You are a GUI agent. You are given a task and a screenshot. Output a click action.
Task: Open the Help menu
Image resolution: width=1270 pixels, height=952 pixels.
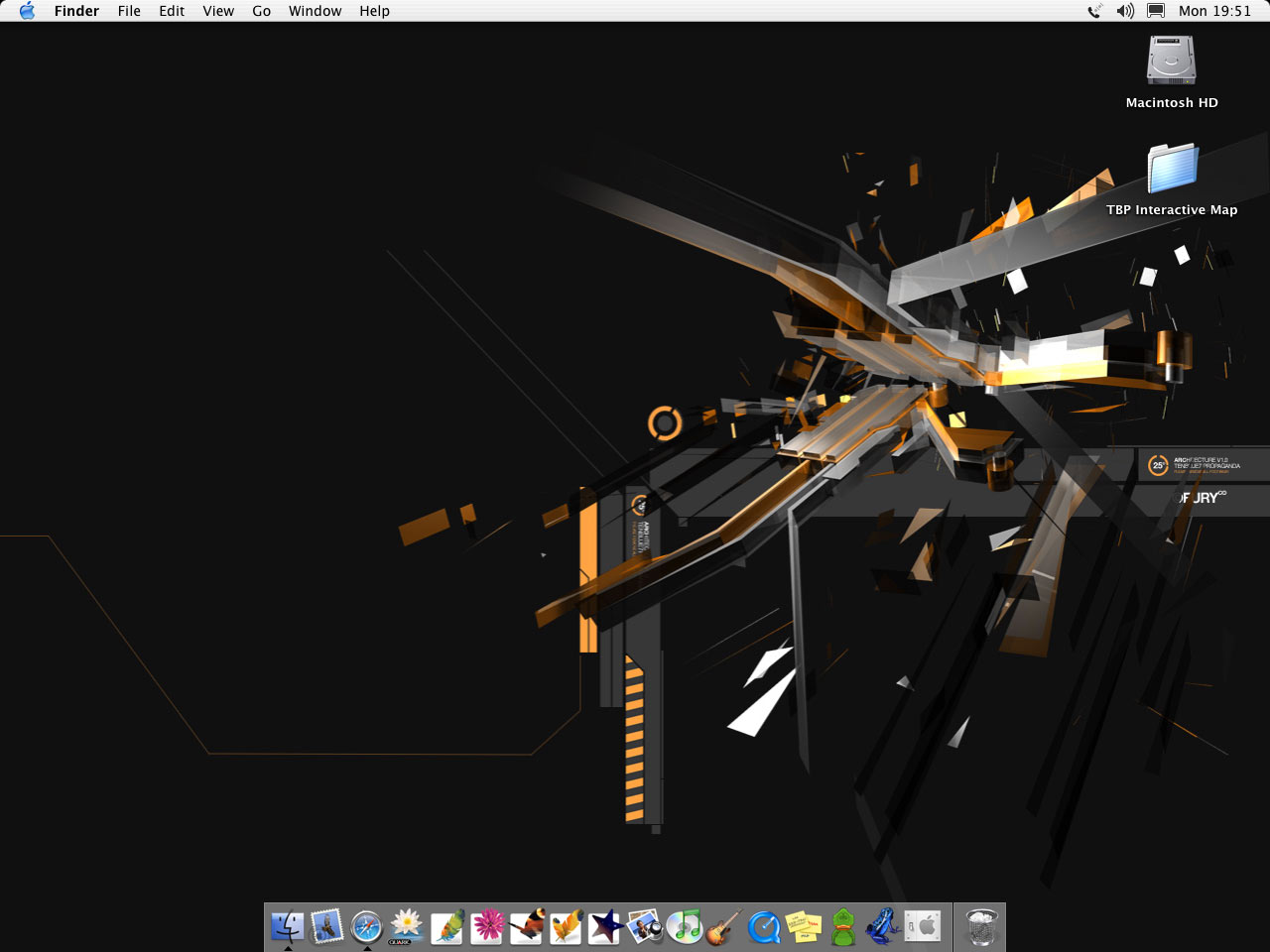374,11
